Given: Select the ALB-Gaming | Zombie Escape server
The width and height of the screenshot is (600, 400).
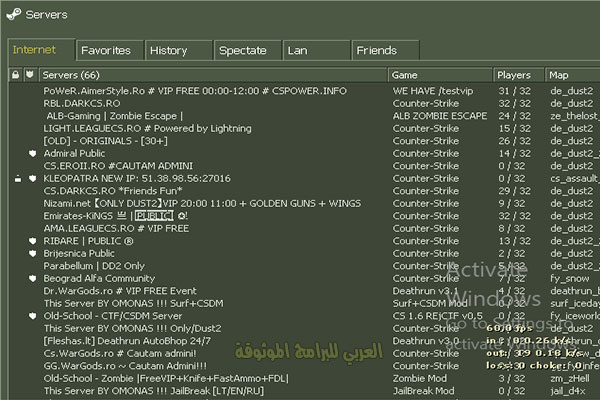Looking at the screenshot, I should (x=114, y=116).
